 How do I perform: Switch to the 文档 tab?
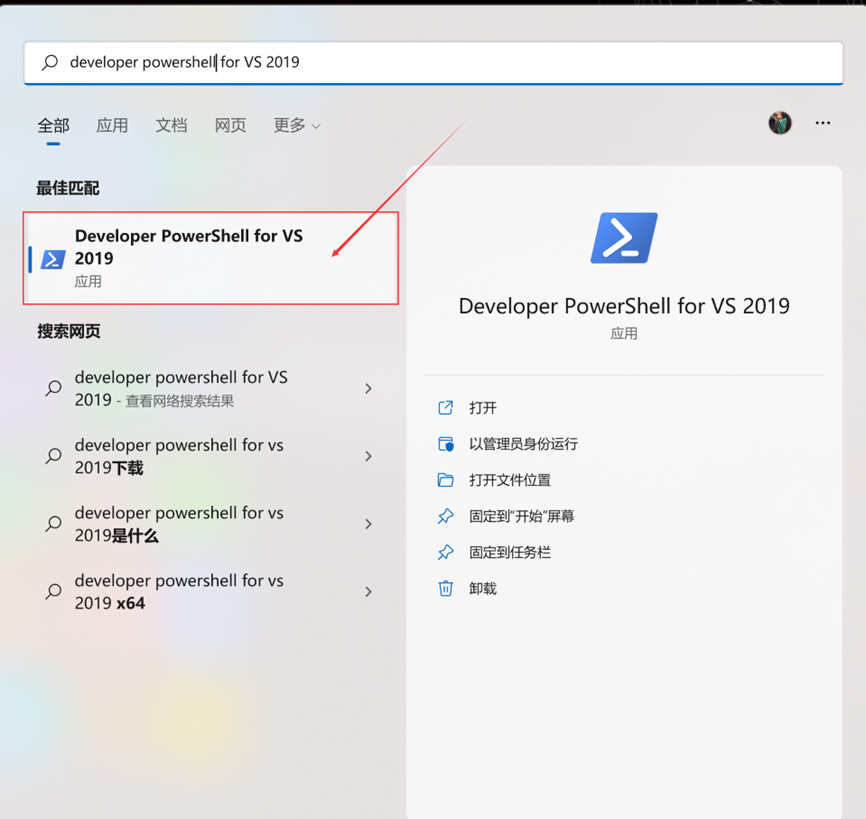coord(171,126)
